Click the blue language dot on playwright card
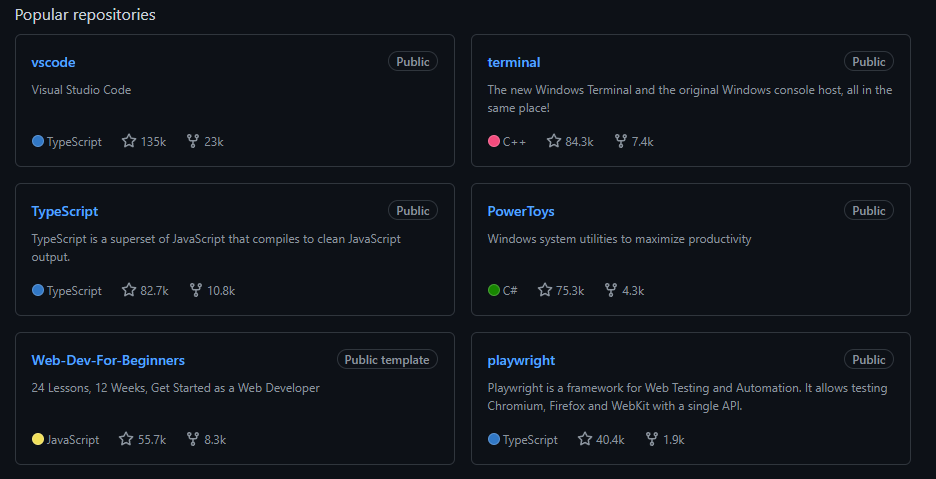936x479 pixels. [494, 440]
